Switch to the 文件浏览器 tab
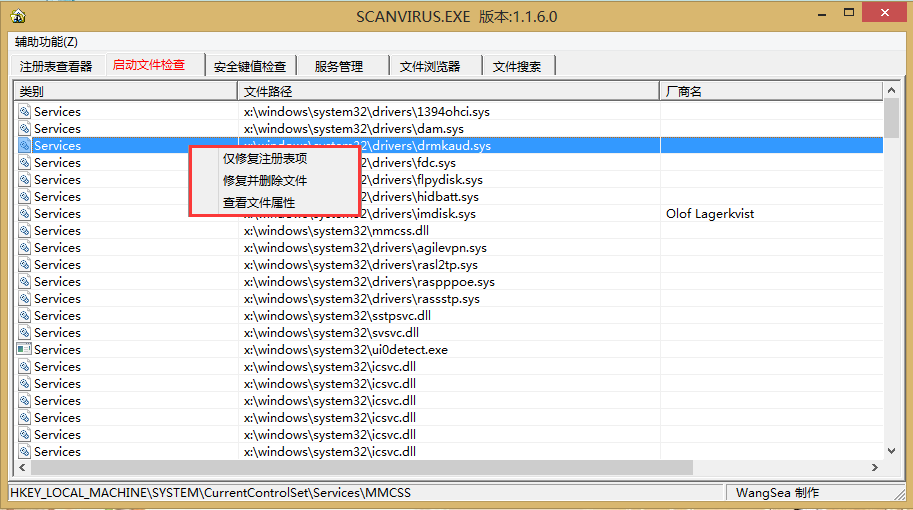Viewport: 913px width, 510px height. [430, 66]
